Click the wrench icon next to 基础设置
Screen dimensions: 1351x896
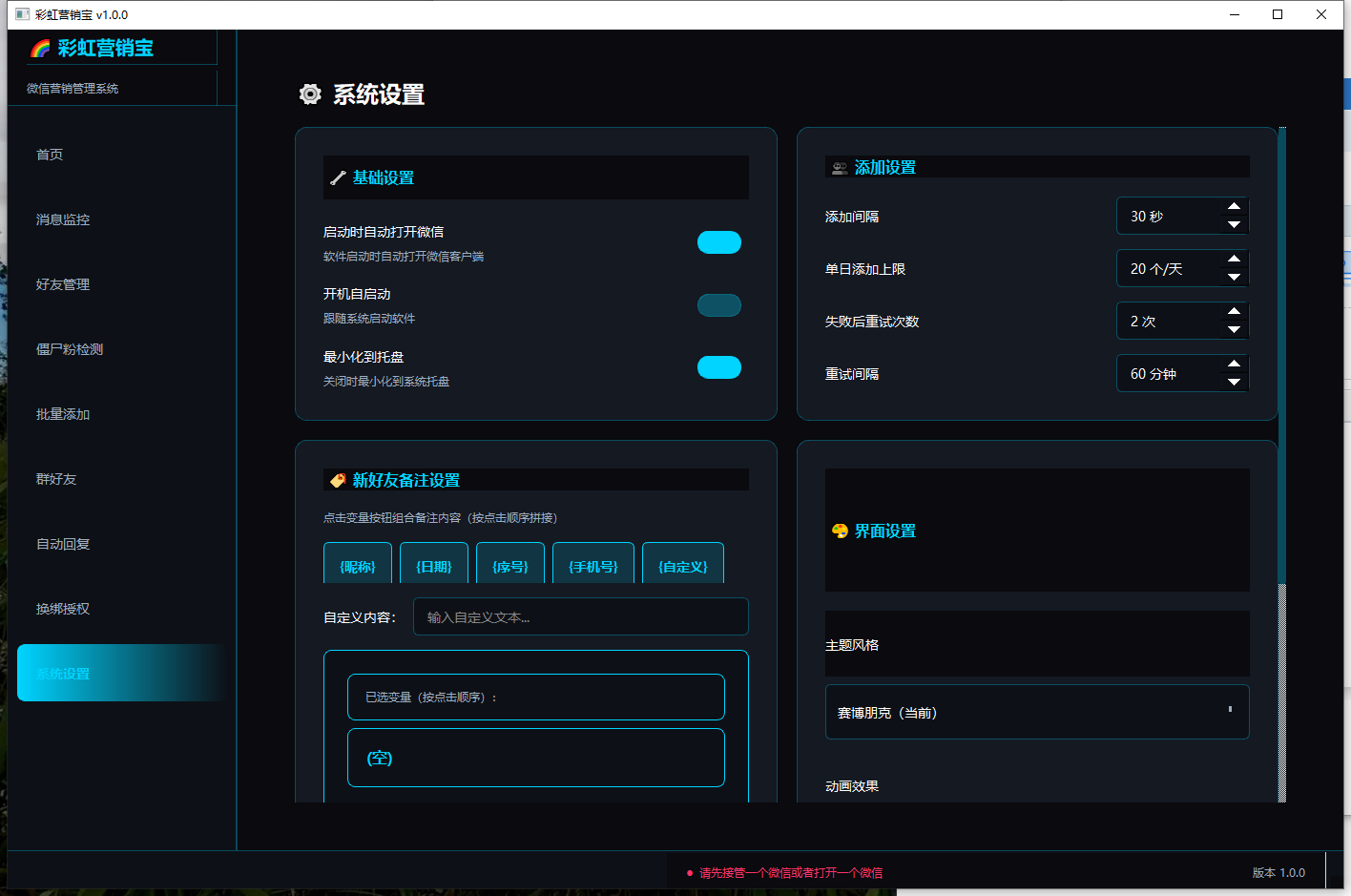(x=338, y=177)
